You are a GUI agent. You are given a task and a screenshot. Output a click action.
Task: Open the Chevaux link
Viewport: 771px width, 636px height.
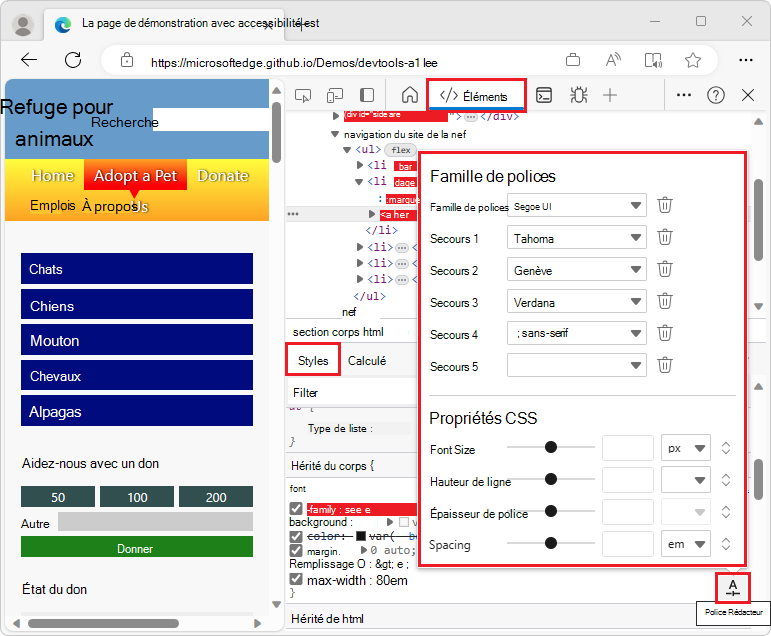pyautogui.click(x=137, y=375)
